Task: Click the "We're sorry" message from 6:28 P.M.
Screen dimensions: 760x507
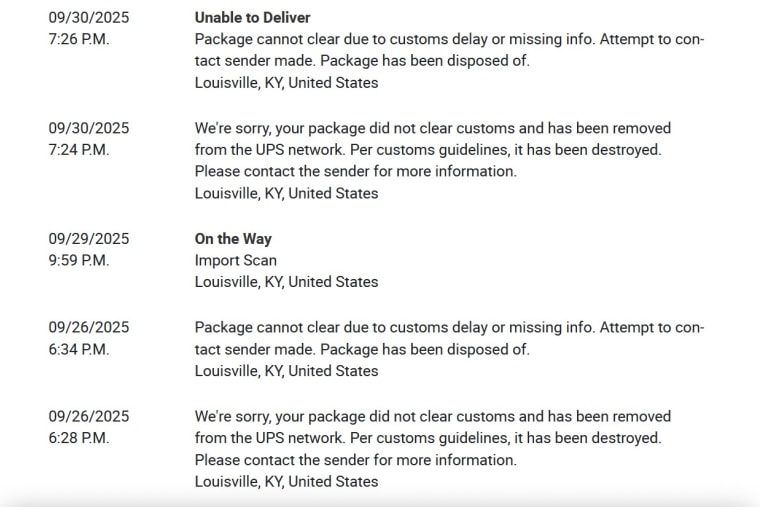Action: coord(432,416)
